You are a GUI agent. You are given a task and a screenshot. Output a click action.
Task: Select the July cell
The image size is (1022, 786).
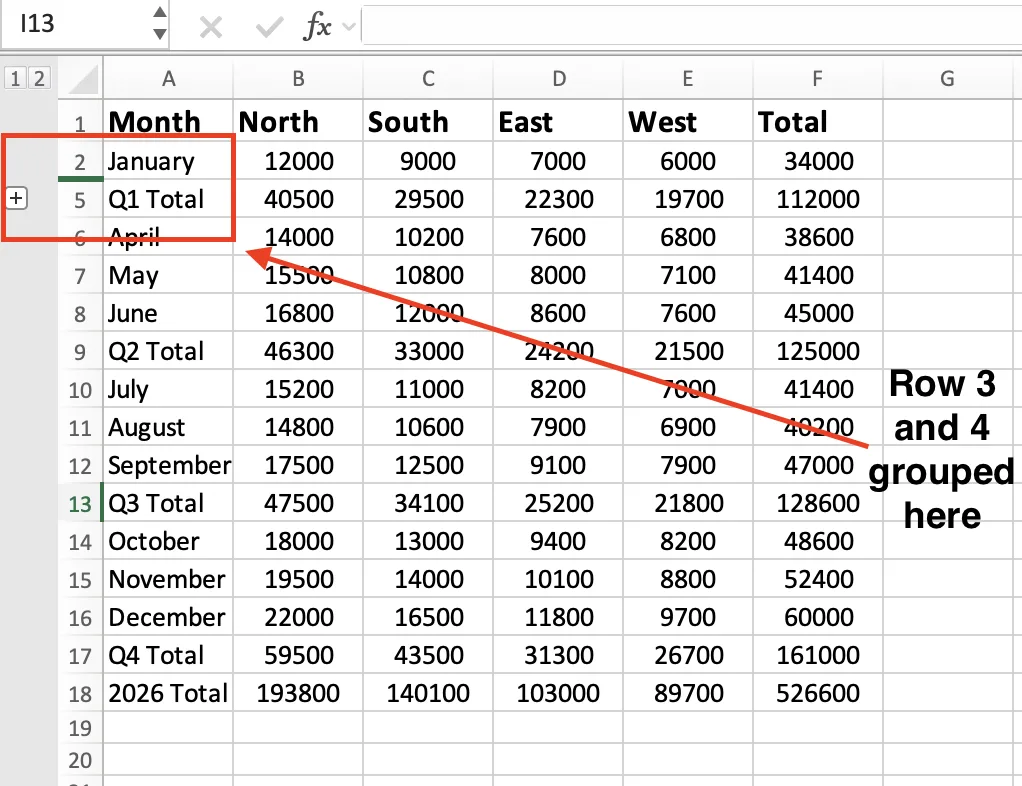tap(168, 389)
